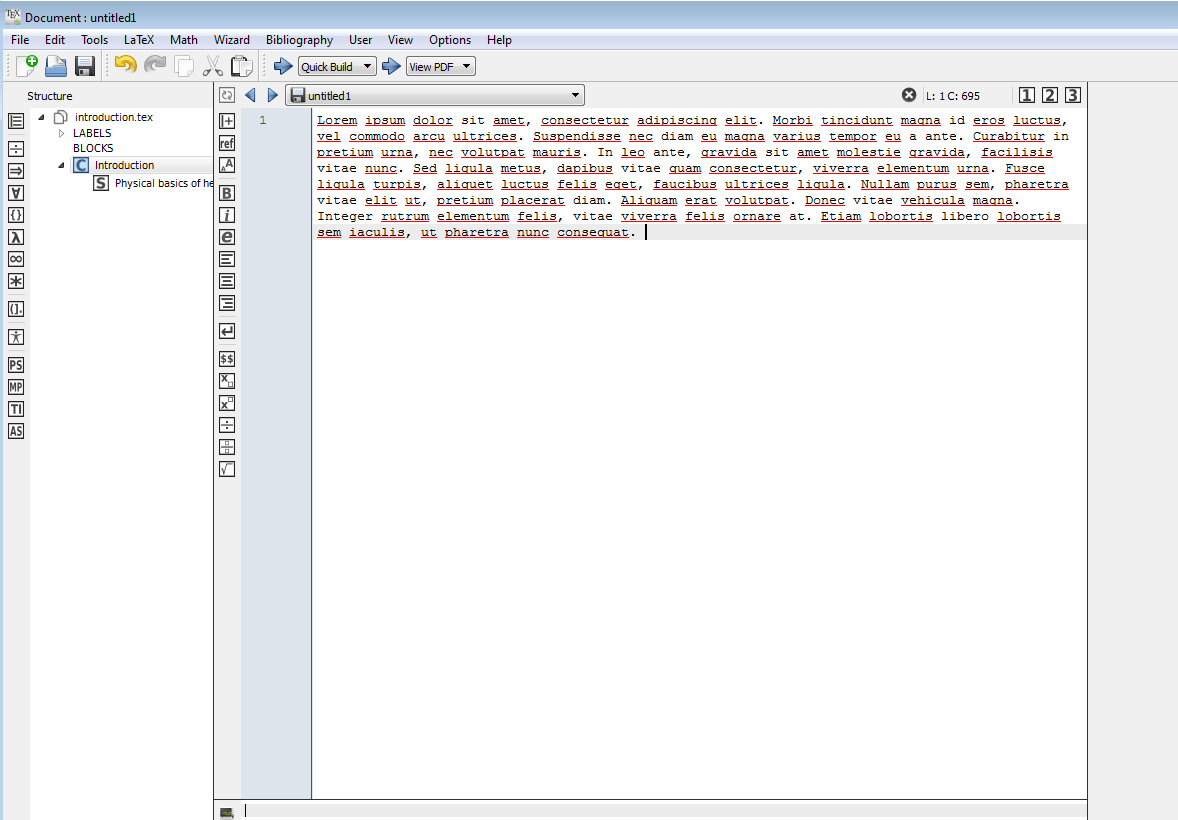Click the Emphasis formatting icon
The width and height of the screenshot is (1178, 820).
[x=227, y=237]
